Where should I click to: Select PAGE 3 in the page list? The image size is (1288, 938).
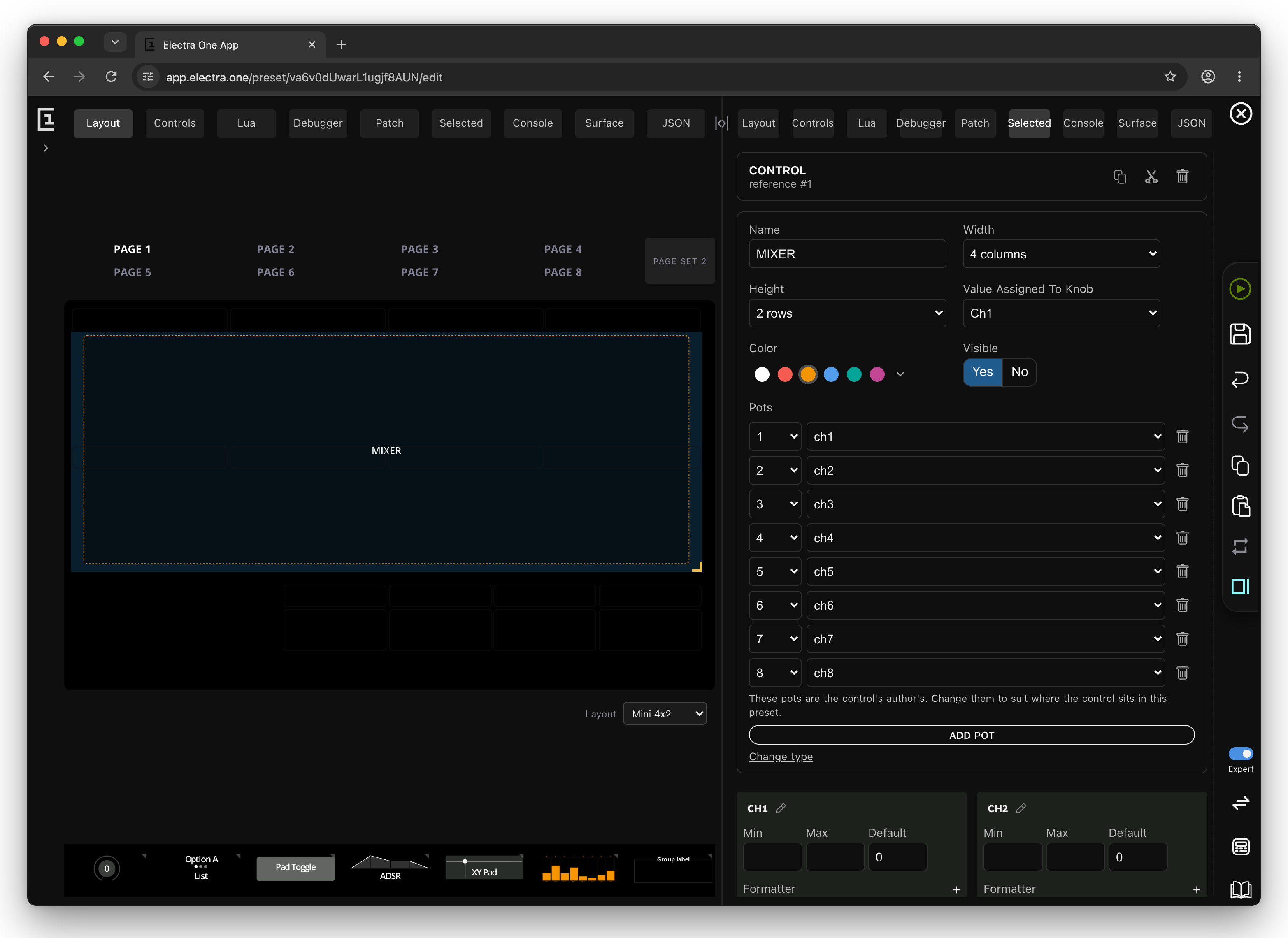(x=419, y=249)
